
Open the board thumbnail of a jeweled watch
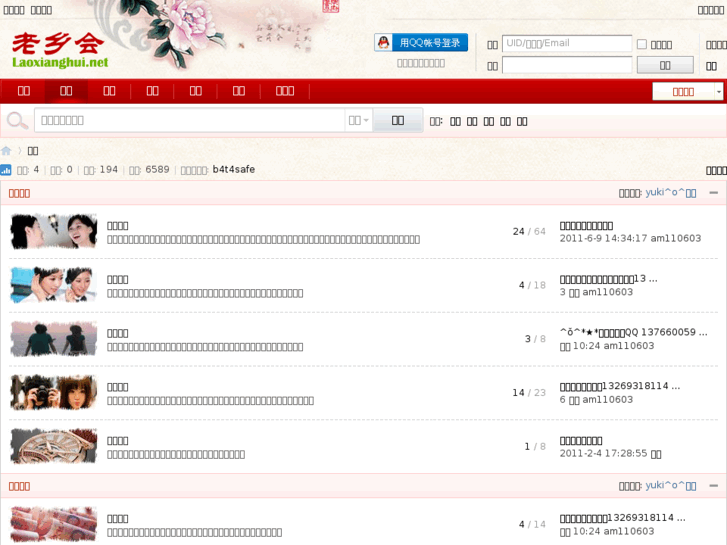54,446
